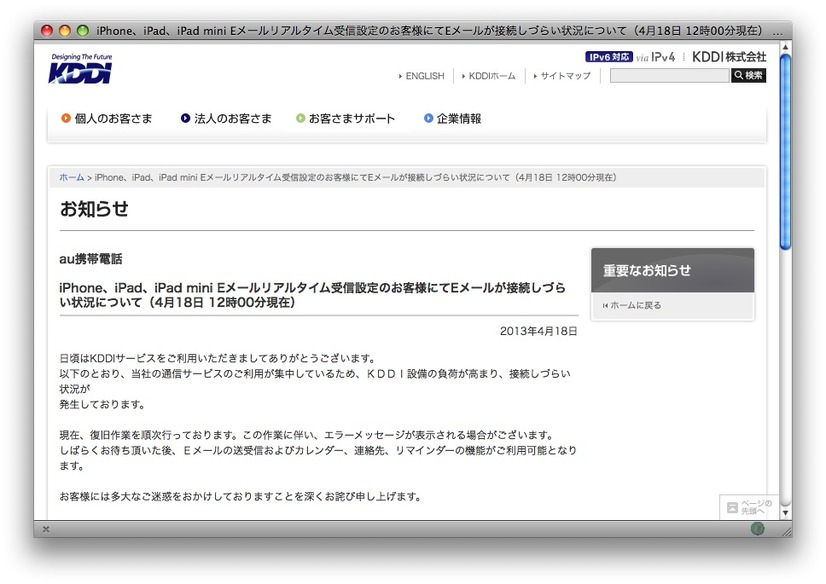Click the ページの先頭へ button
The height and width of the screenshot is (584, 826).
pos(749,507)
